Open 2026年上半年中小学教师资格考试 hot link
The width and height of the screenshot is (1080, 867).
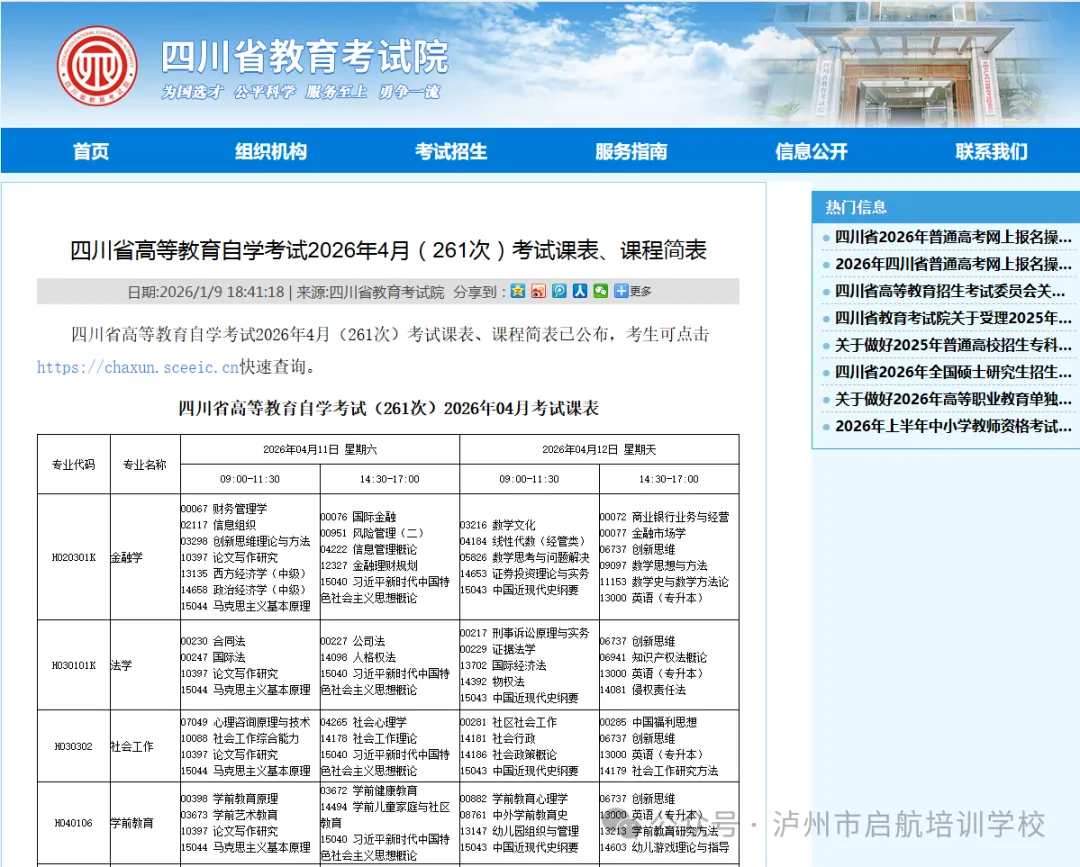point(953,426)
